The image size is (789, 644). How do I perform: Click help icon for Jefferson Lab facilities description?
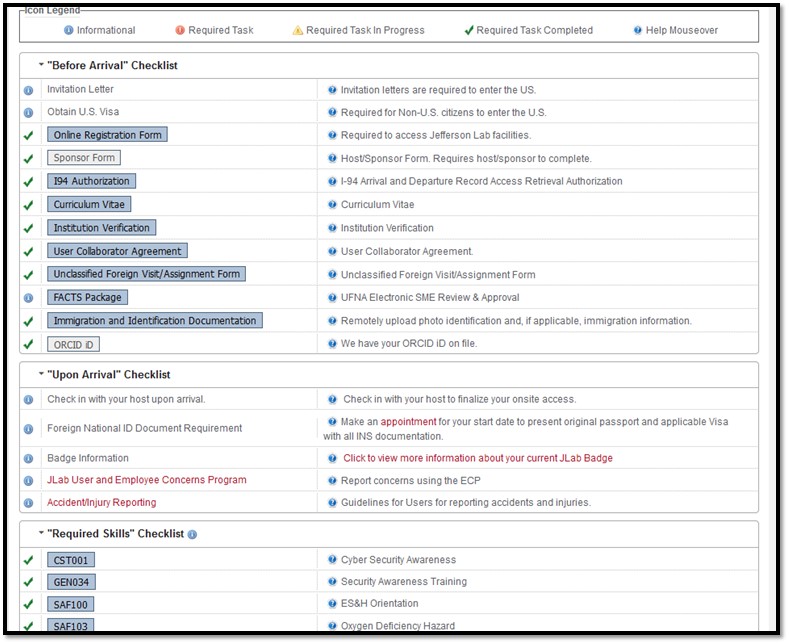tap(332, 135)
